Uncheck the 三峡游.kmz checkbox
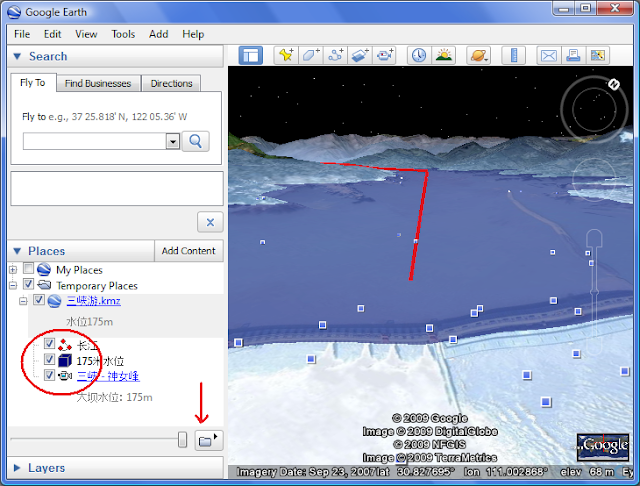Image resolution: width=640 pixels, height=486 pixels. pos(39,300)
